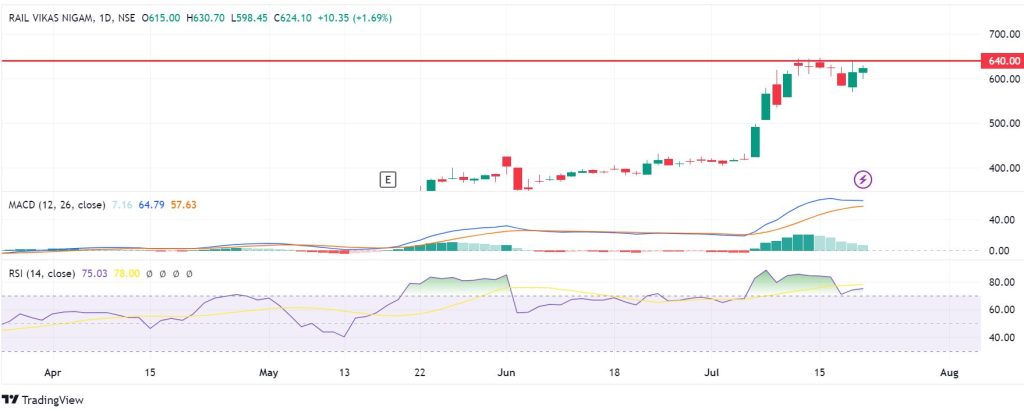Click the MACD (12, 26, close) legend
This screenshot has width=1024, height=411.
[57, 205]
